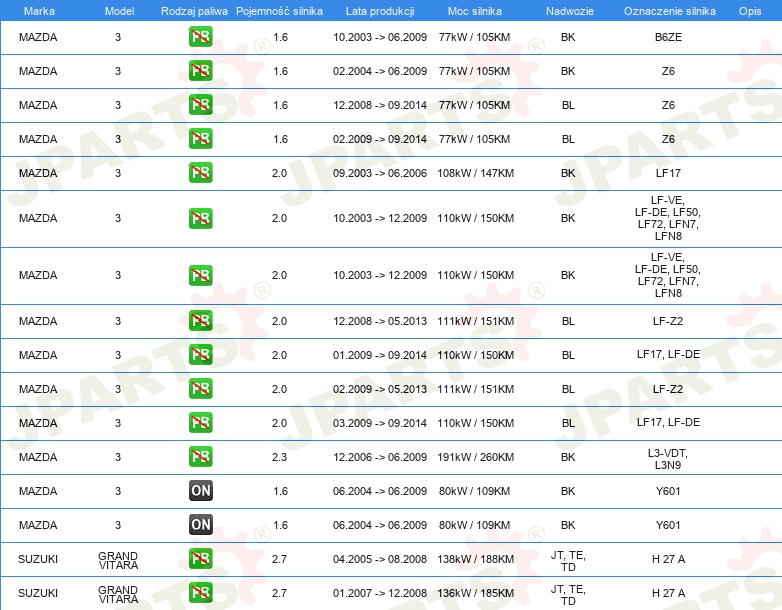Image resolution: width=782 pixels, height=610 pixels.
Task: Click the Rodzaj paliwa column header
Action: click(x=194, y=11)
